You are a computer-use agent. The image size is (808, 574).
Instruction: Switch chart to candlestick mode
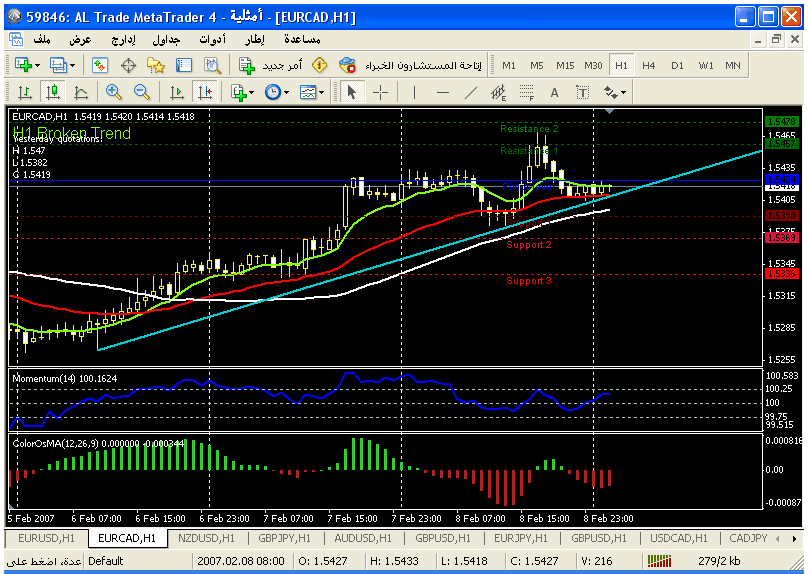(52, 92)
